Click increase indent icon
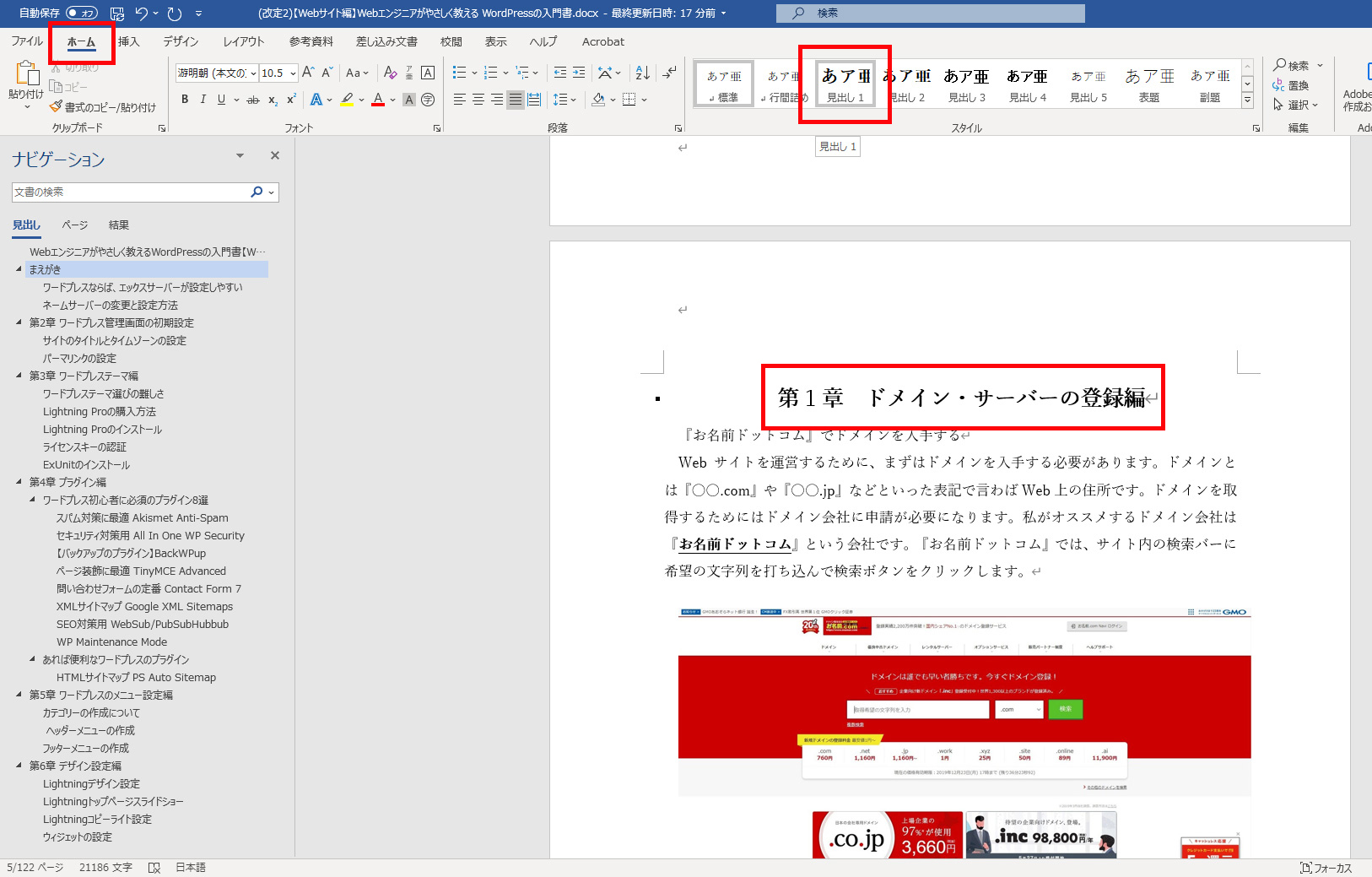1372x877 pixels. [x=579, y=73]
